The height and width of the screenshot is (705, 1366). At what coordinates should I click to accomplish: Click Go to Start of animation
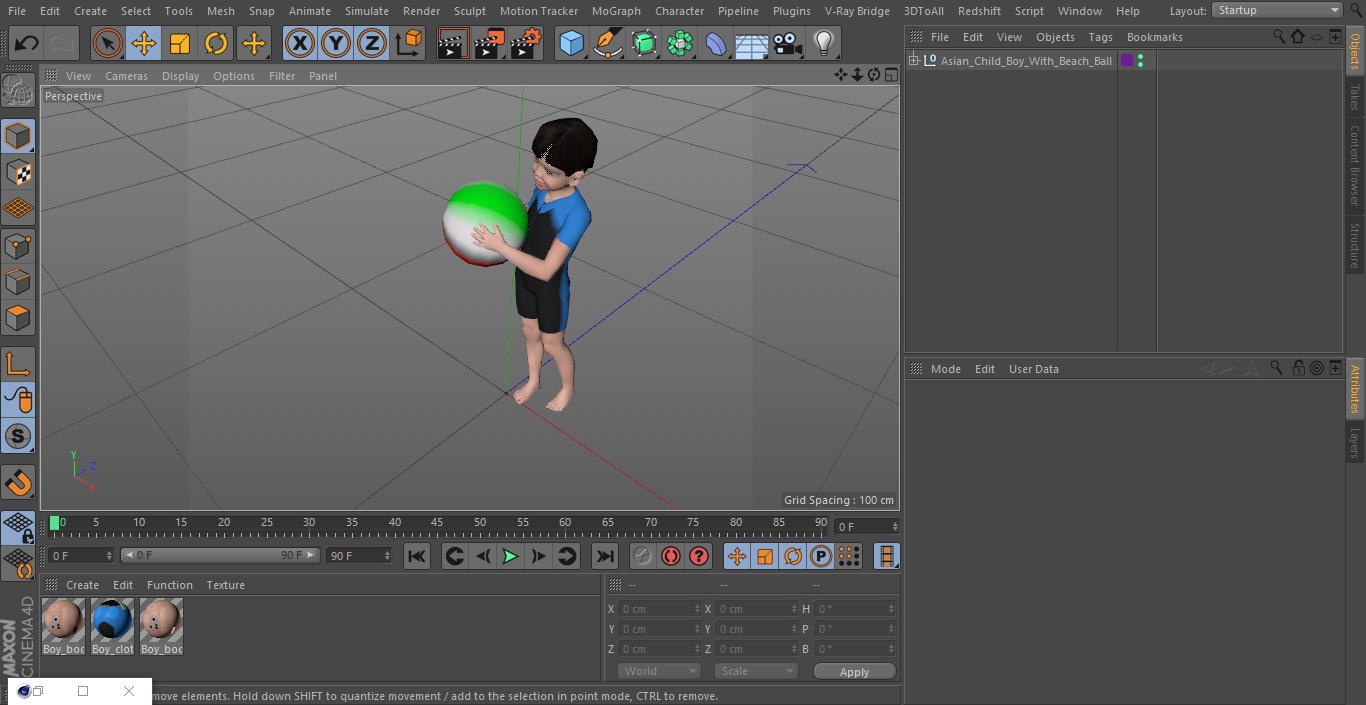click(x=417, y=556)
